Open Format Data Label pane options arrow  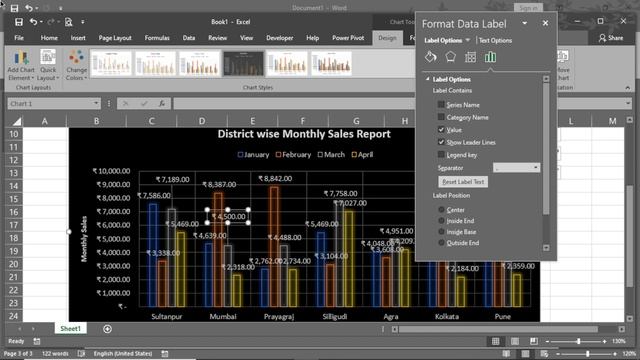tap(524, 23)
